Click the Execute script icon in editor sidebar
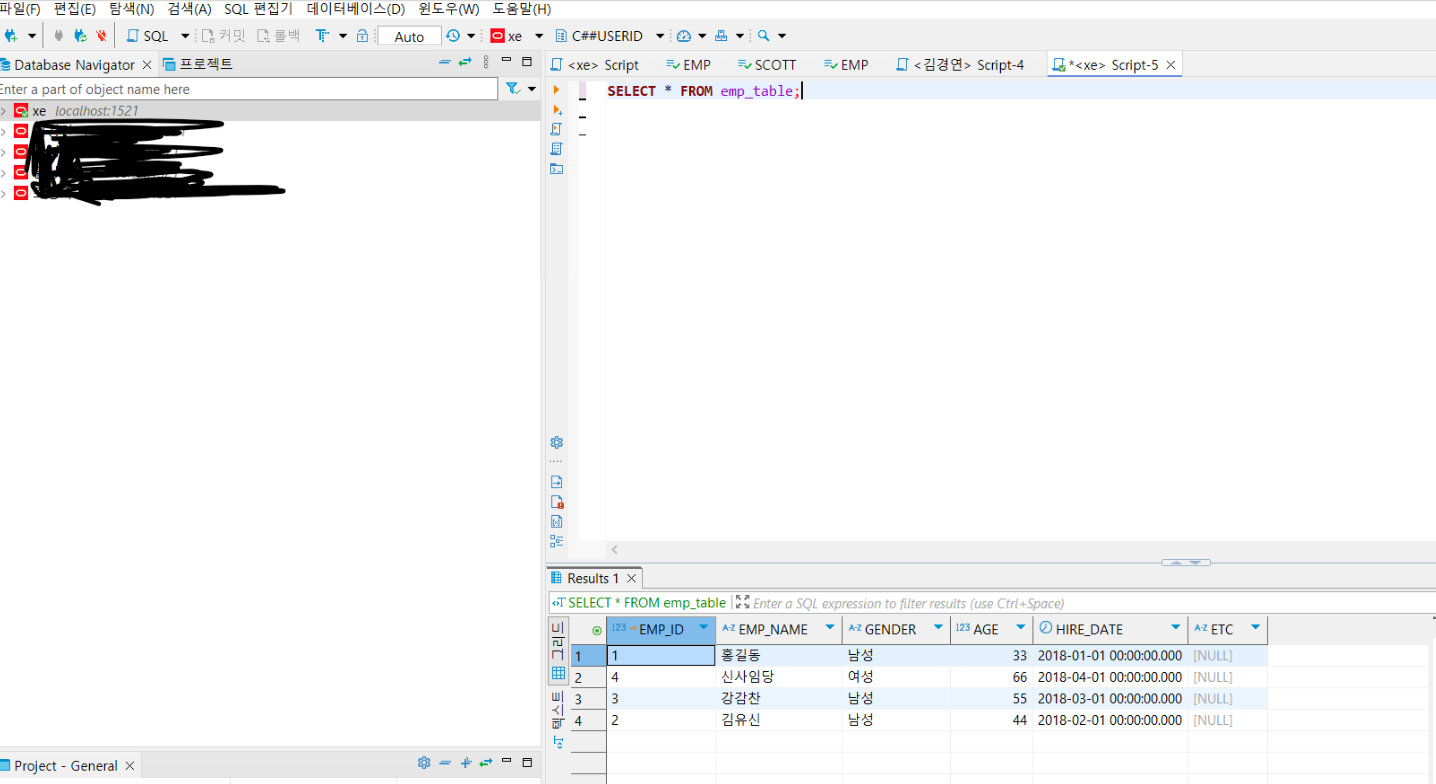Viewport: 1436px width, 784px height. [557, 129]
